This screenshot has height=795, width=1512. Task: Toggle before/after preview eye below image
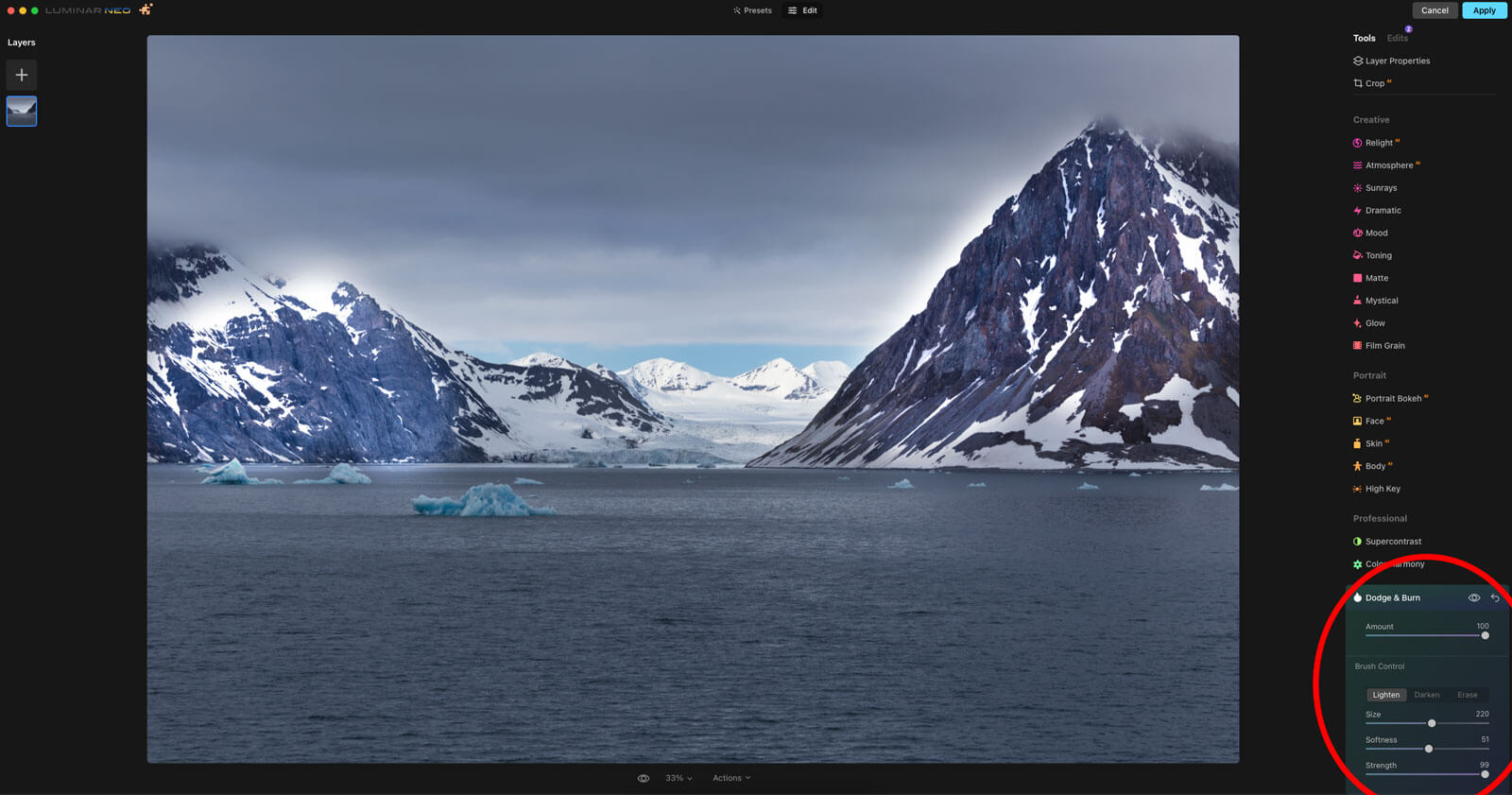pos(644,778)
